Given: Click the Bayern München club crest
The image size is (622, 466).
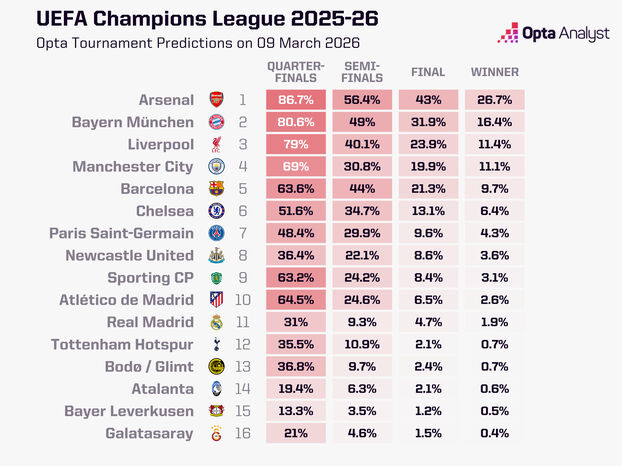Looking at the screenshot, I should pyautogui.click(x=217, y=122).
